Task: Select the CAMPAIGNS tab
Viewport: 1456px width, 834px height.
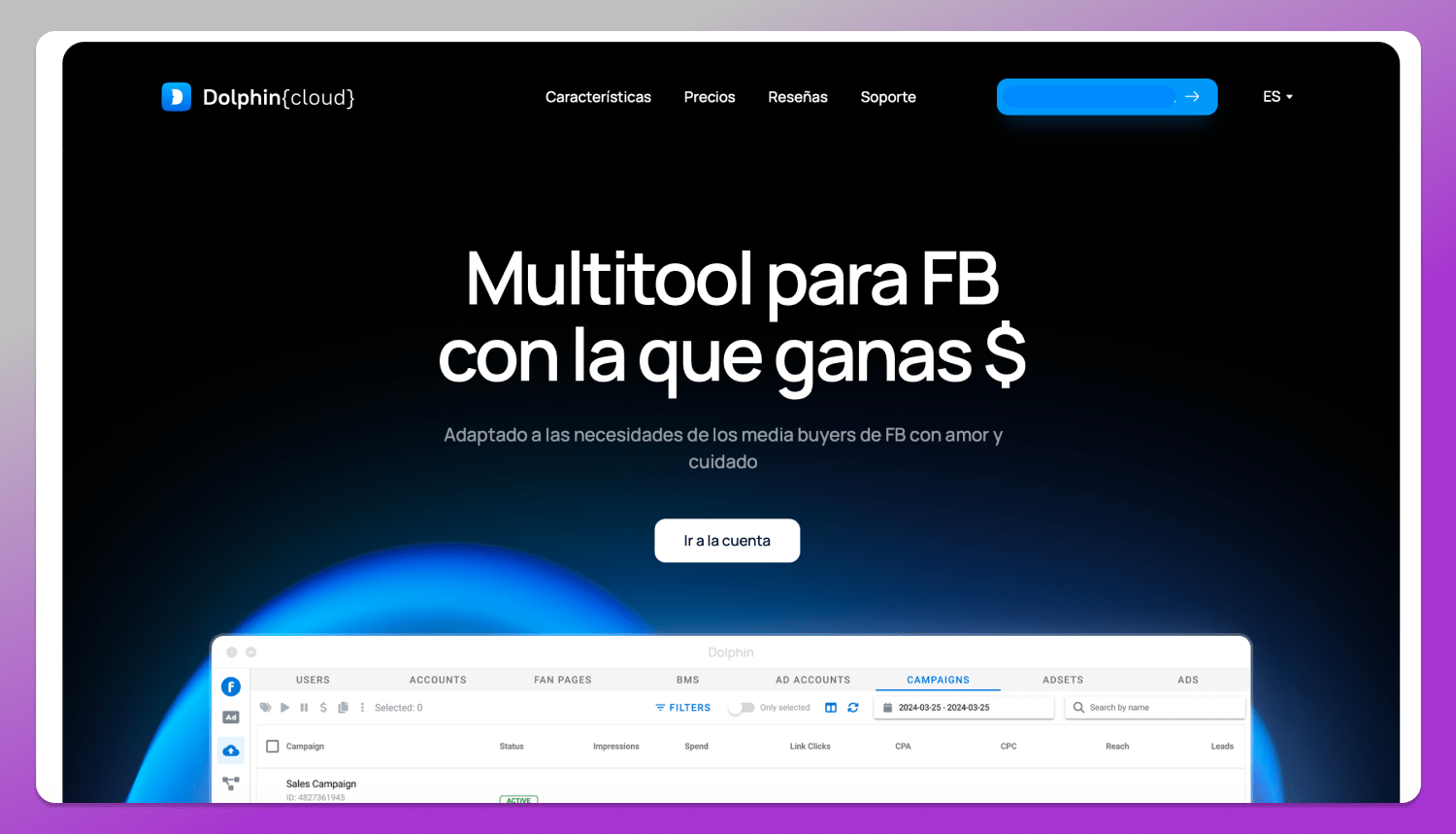Action: 939,680
